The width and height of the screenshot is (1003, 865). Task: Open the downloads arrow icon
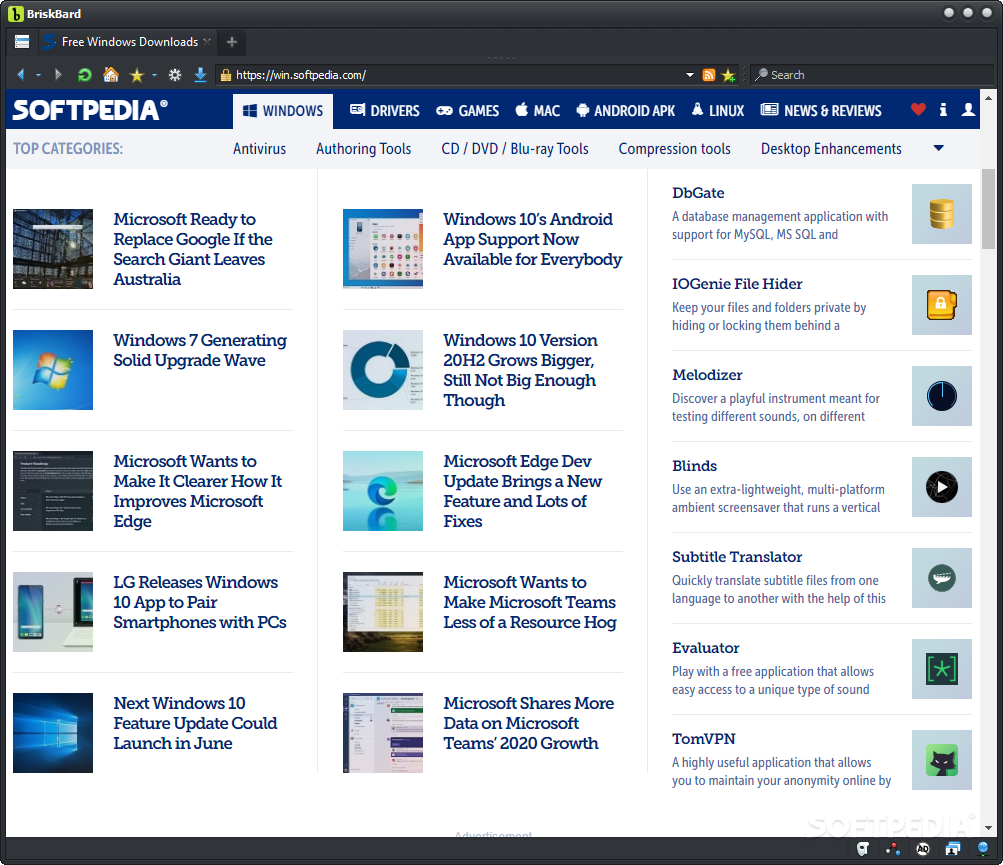click(x=200, y=75)
